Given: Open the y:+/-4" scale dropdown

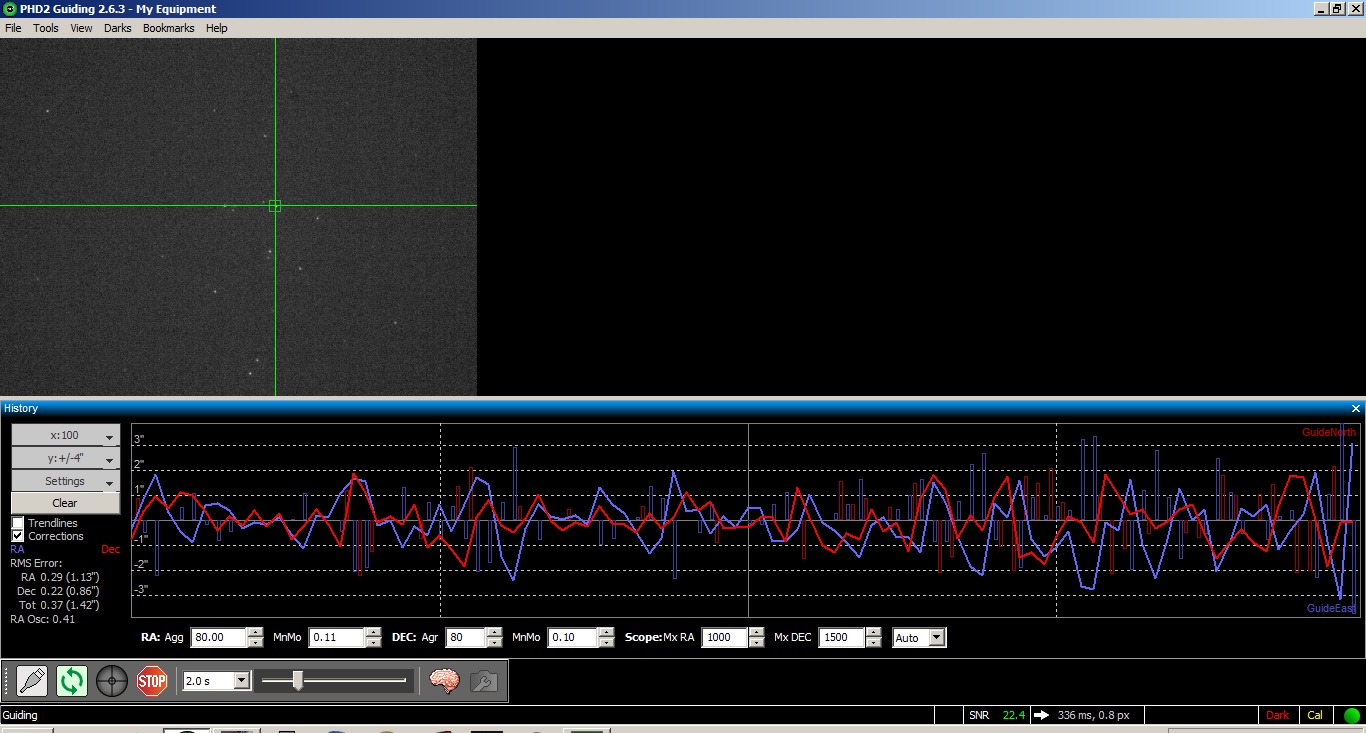Looking at the screenshot, I should pos(66,459).
